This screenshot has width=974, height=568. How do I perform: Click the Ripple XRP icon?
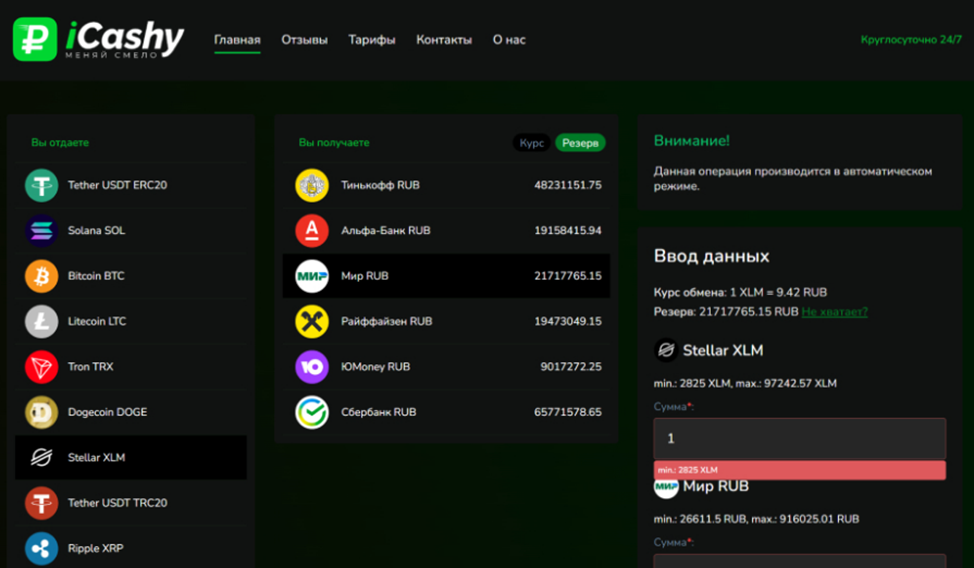click(42, 548)
